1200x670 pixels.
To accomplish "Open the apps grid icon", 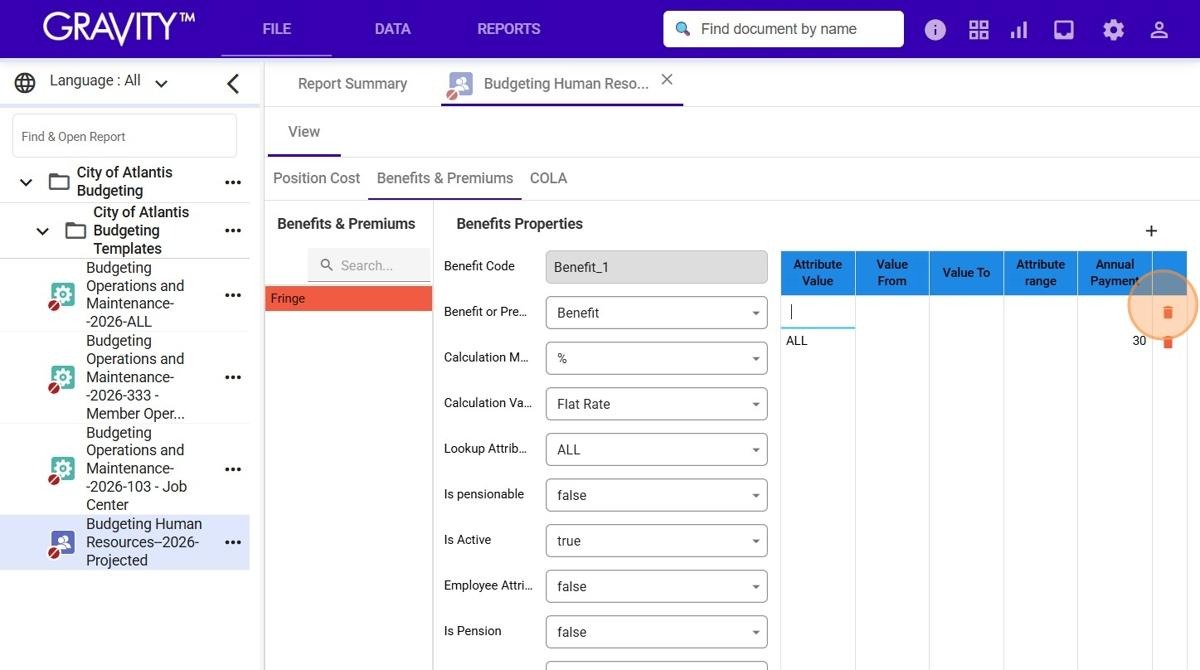I will click(x=979, y=30).
